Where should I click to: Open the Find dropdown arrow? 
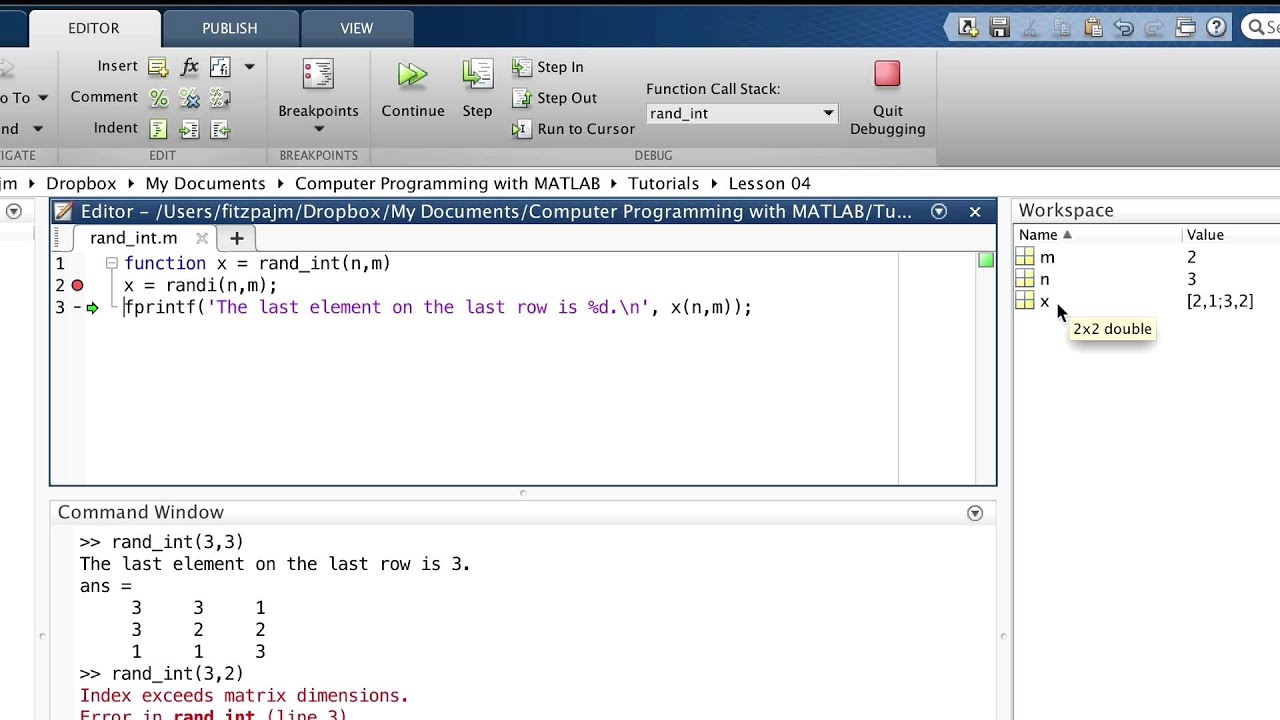pos(37,129)
